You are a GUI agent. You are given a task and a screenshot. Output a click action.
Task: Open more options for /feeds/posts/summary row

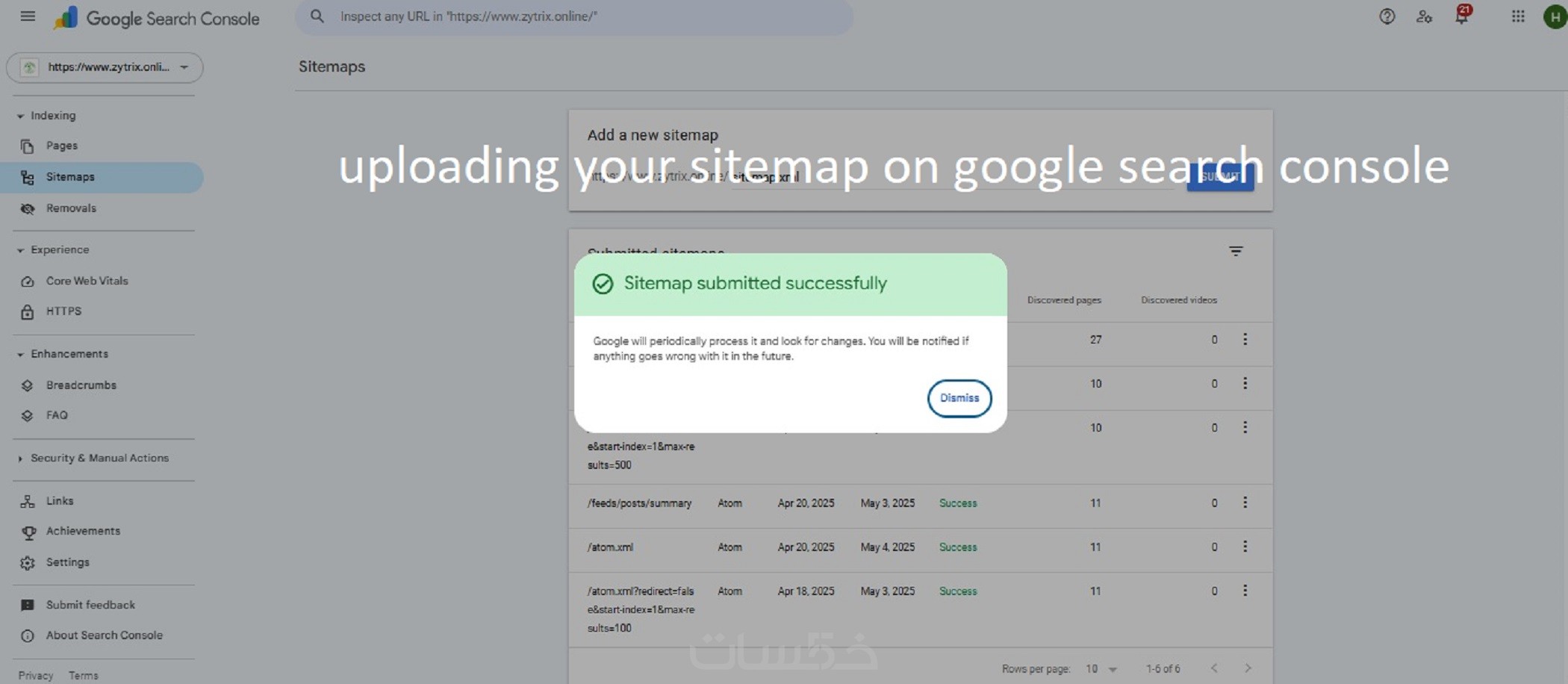point(1245,503)
